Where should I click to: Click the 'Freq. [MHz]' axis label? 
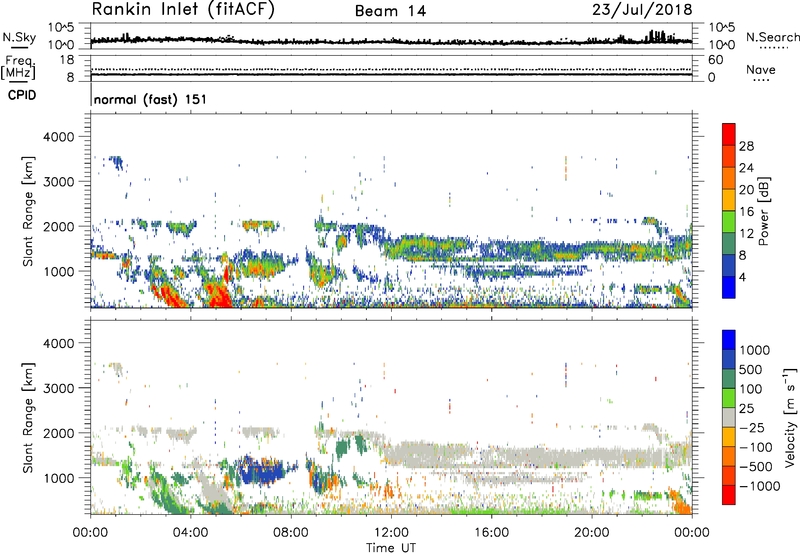(x=18, y=67)
